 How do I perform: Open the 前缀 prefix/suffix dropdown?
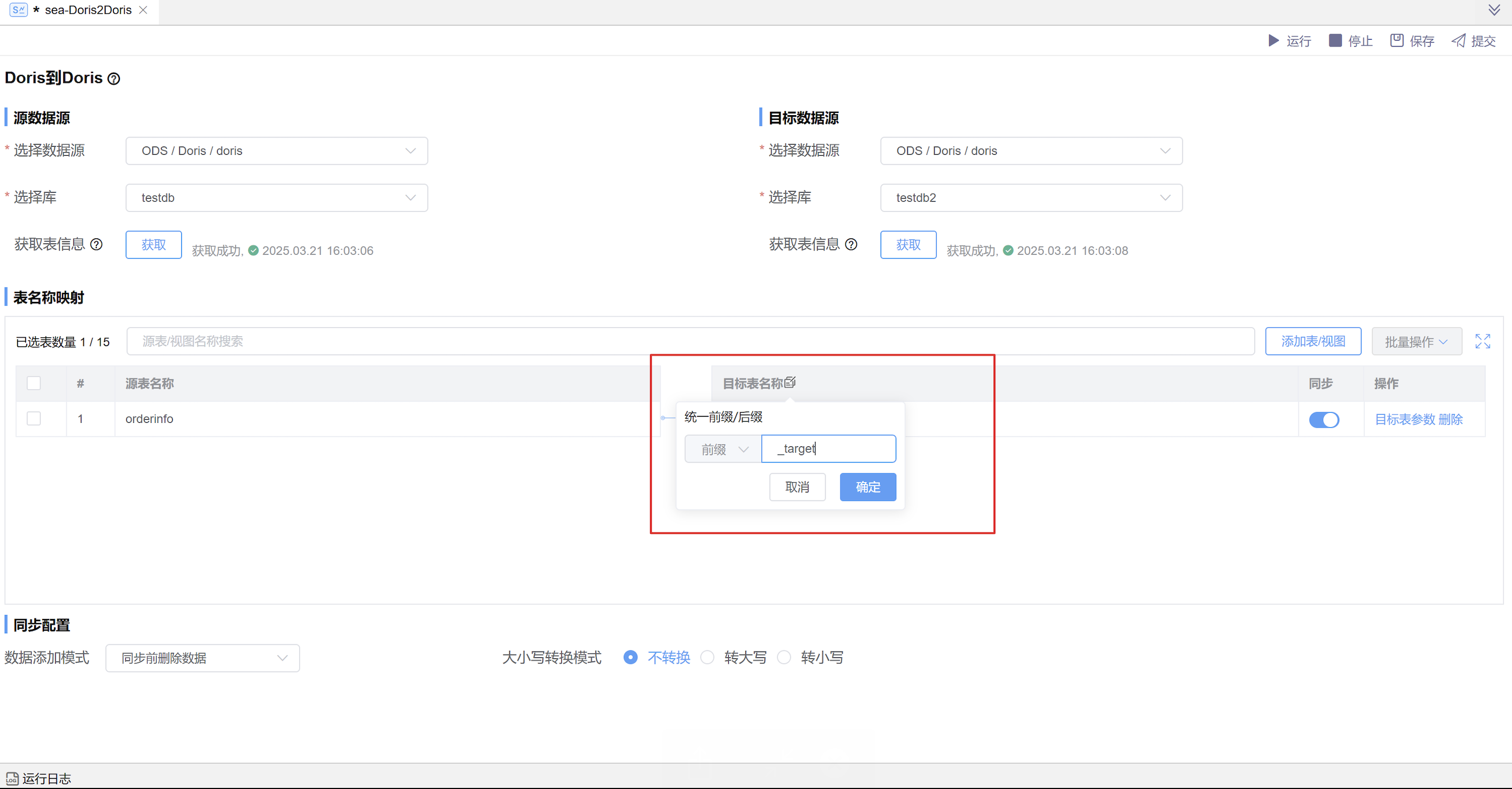click(x=723, y=449)
